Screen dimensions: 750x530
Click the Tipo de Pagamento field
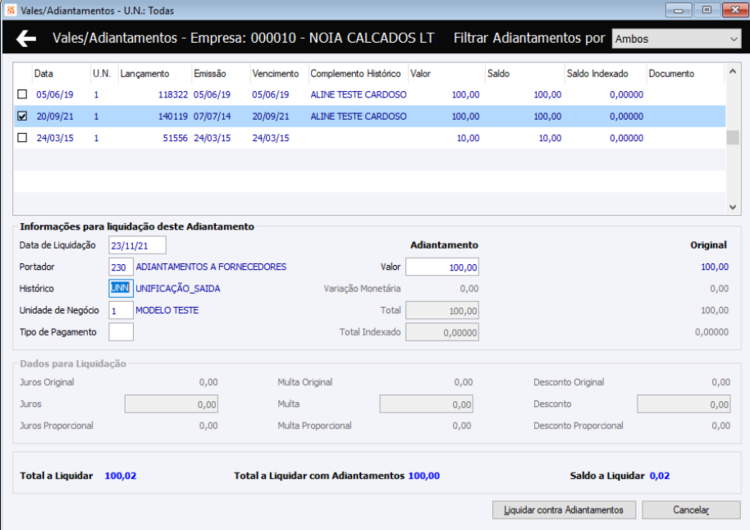click(121, 332)
